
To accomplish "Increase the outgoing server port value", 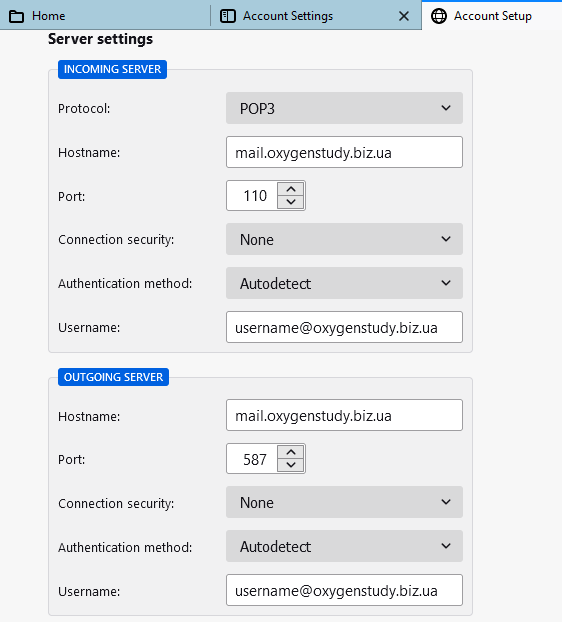I will [291, 452].
